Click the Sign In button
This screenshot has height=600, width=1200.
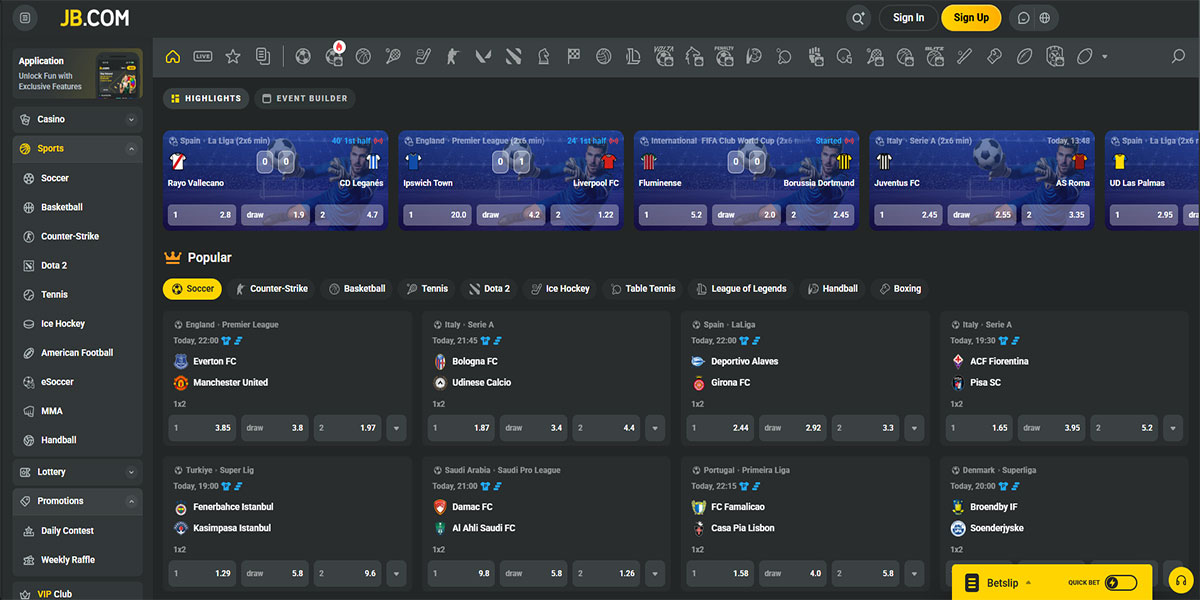pos(908,18)
